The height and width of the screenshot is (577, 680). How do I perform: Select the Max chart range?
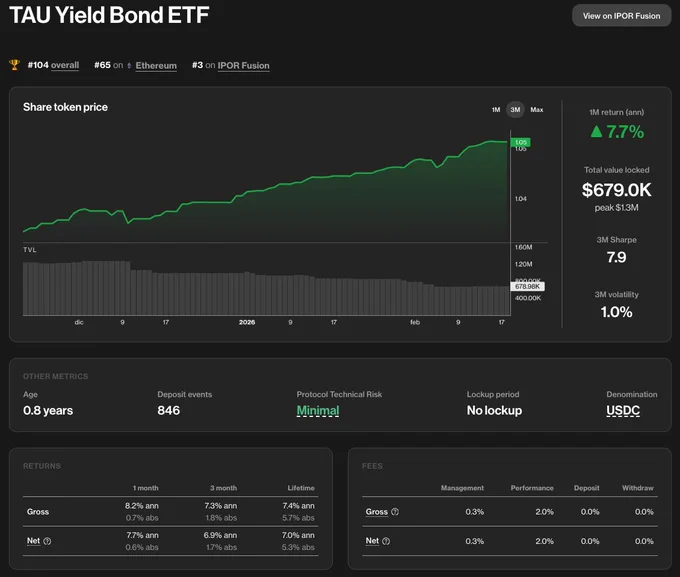click(536, 110)
